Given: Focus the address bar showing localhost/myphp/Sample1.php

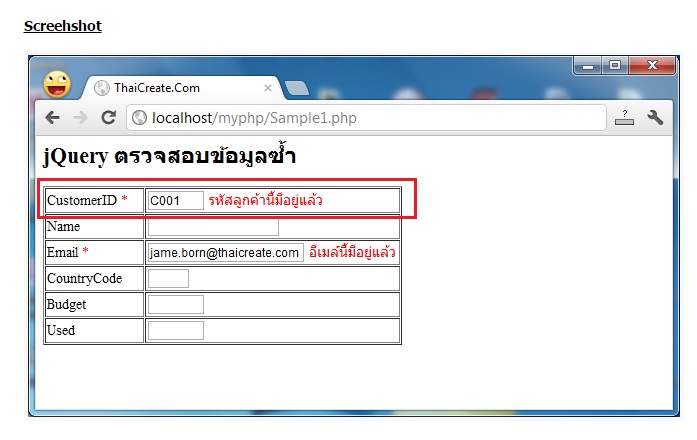Looking at the screenshot, I should coord(366,118).
